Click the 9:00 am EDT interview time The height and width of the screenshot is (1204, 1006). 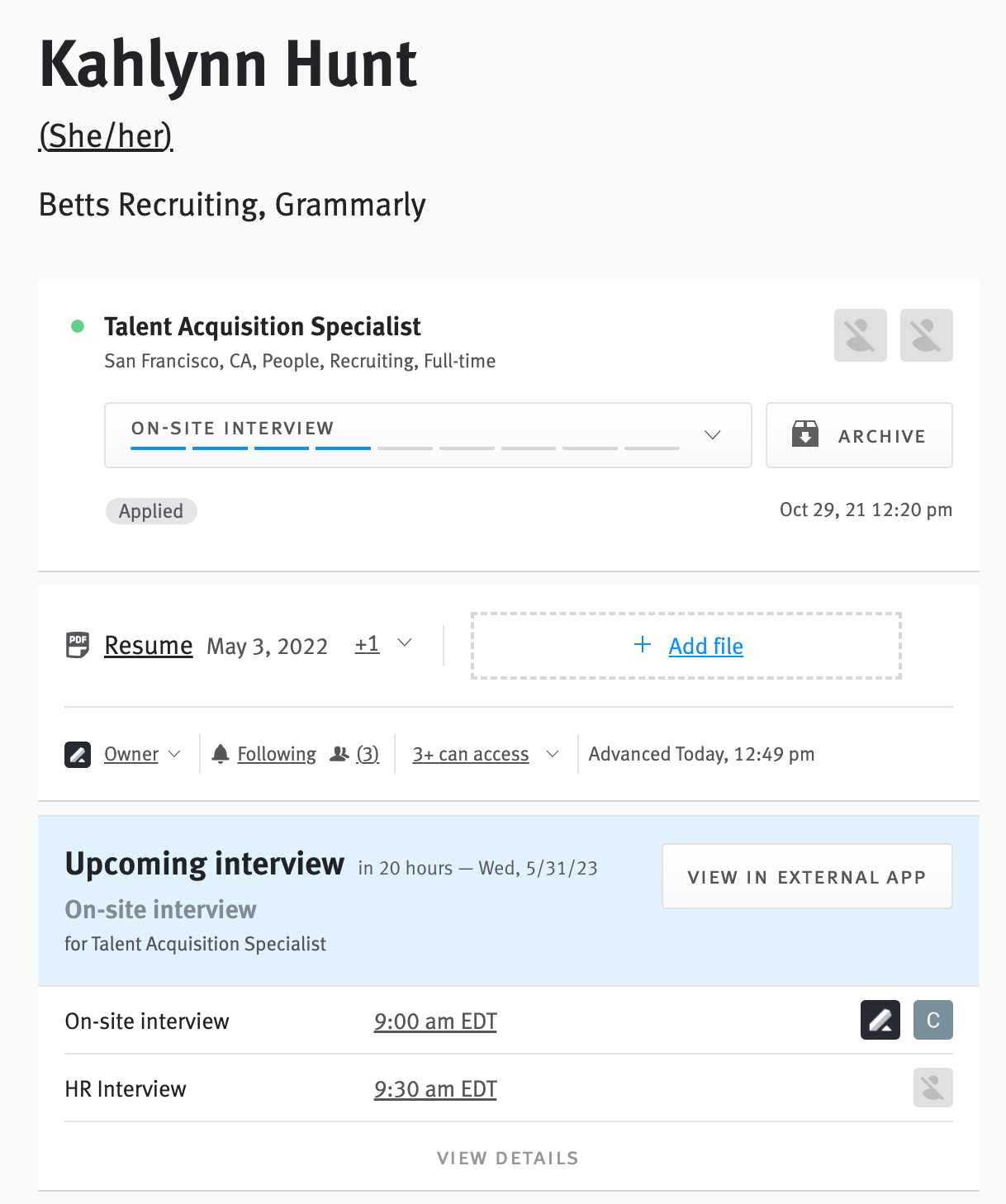[x=435, y=1022]
